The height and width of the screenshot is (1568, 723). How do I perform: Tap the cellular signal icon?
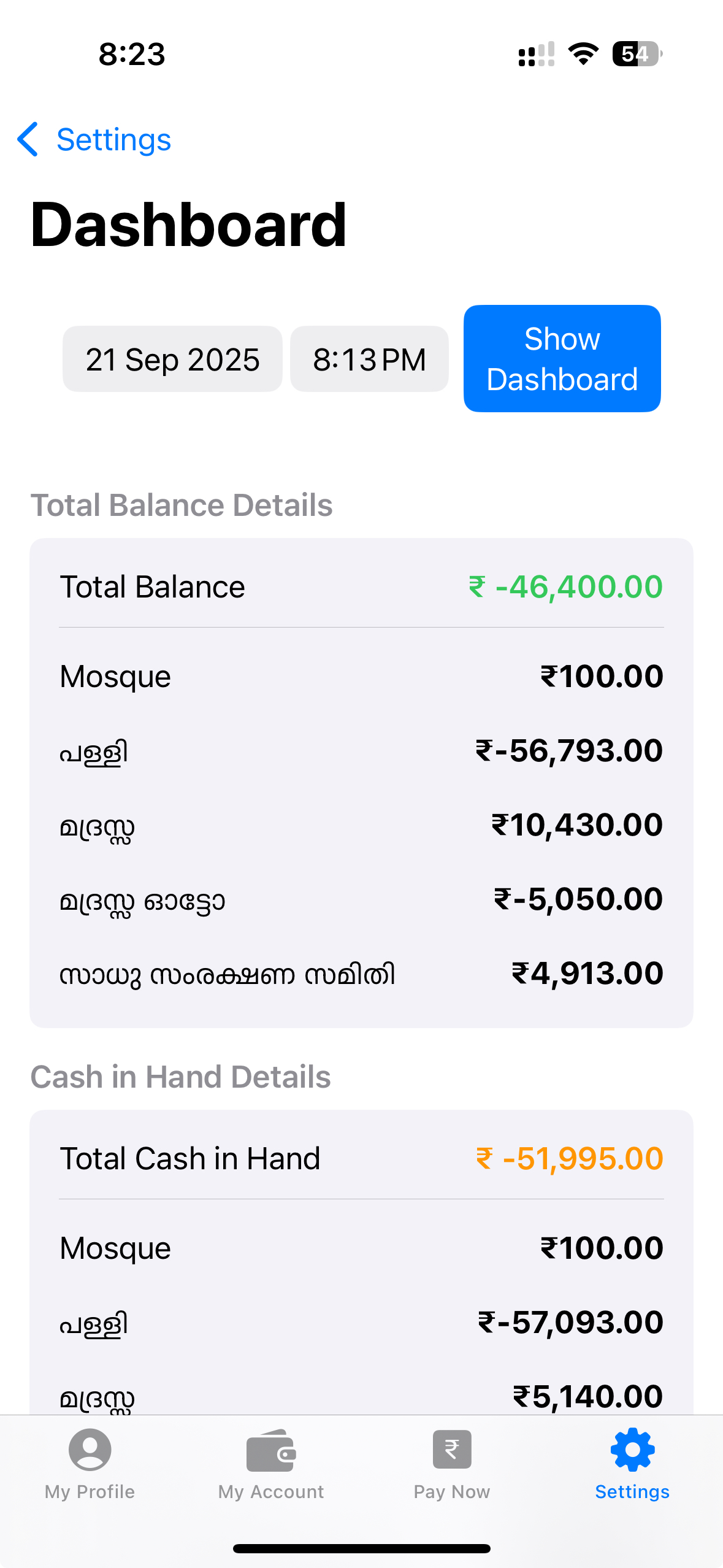click(x=537, y=54)
